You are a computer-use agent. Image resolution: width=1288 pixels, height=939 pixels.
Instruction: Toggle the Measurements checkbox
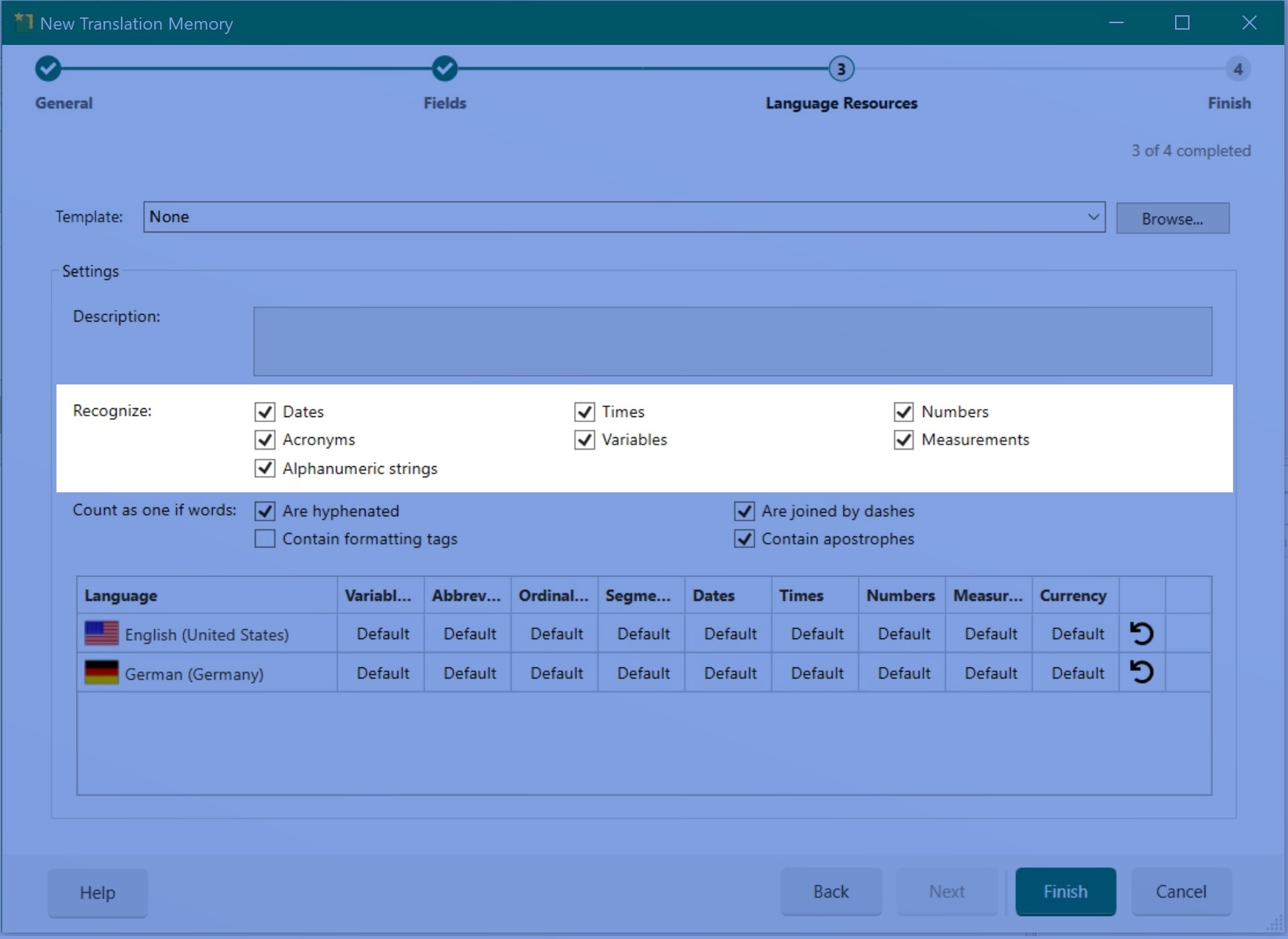(x=904, y=440)
